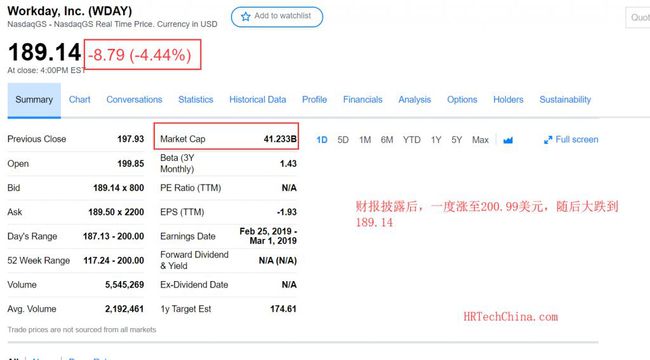The height and width of the screenshot is (360, 650).
Task: Select the 5D chart range
Action: (x=343, y=140)
